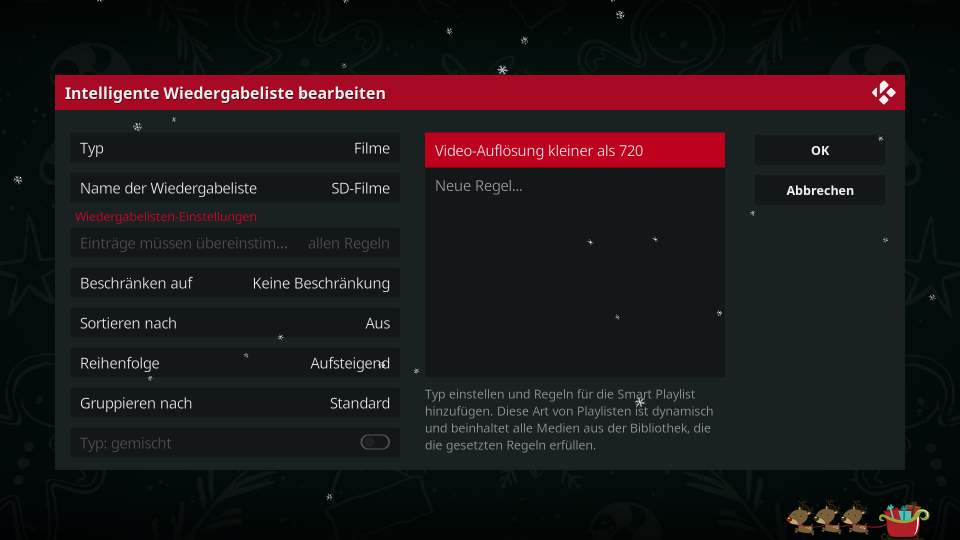Open the 'Beschränken auf' limit selector
This screenshot has width=960, height=540.
[x=235, y=283]
